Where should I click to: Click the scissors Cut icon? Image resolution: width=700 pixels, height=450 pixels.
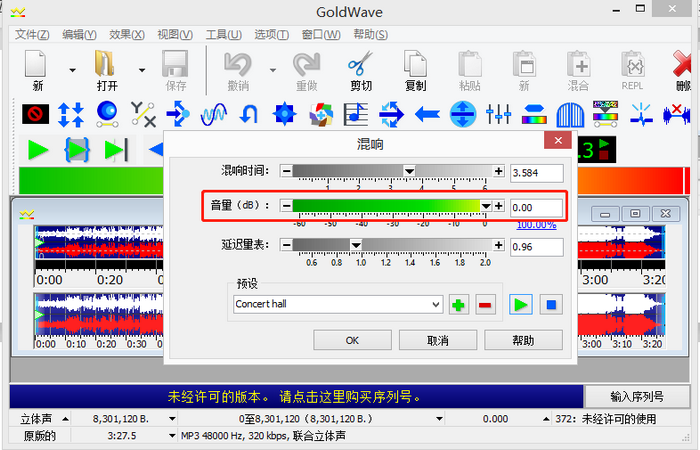click(x=360, y=65)
